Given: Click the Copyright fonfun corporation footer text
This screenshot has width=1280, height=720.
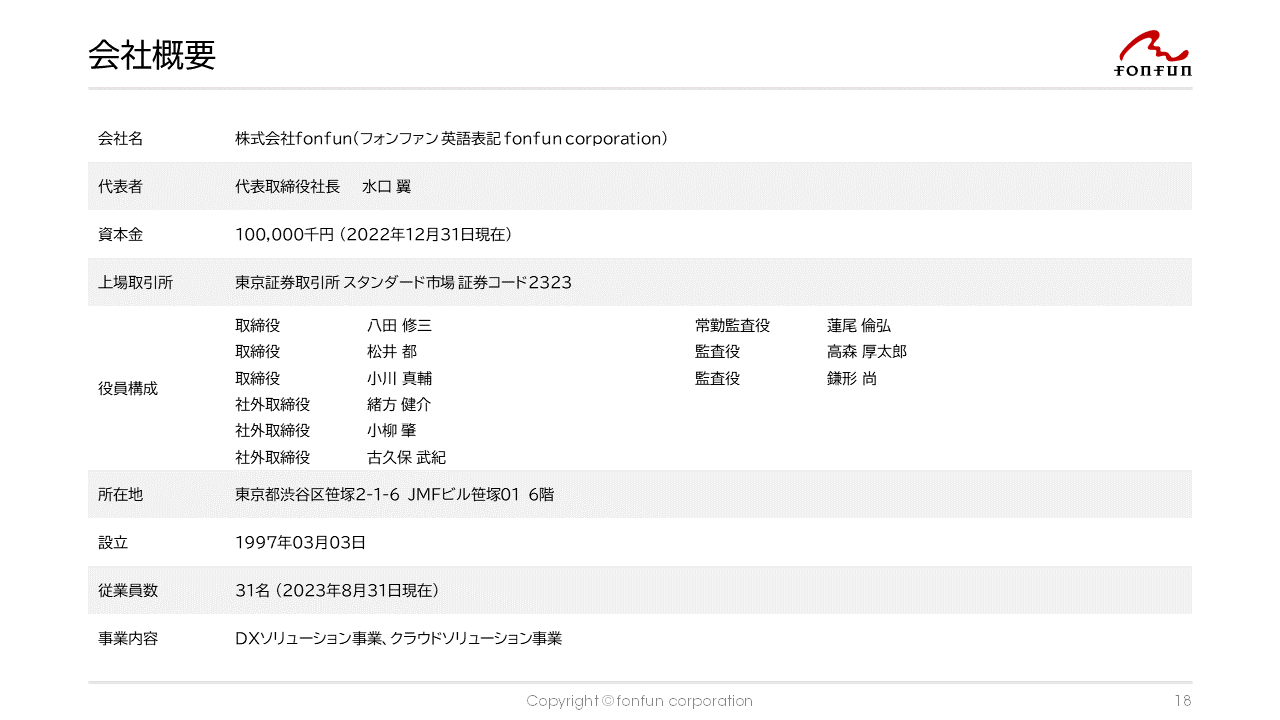Looking at the screenshot, I should [x=639, y=701].
